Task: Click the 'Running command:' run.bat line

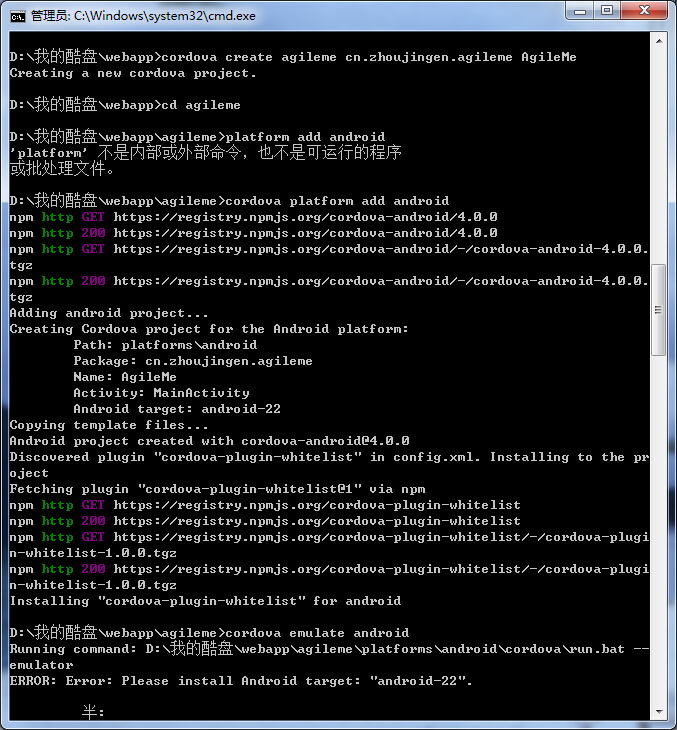Action: 329,657
